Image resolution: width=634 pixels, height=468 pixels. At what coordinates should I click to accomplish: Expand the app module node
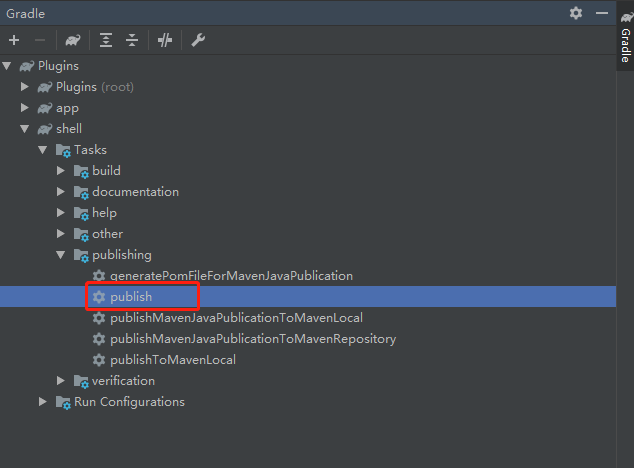(25, 108)
